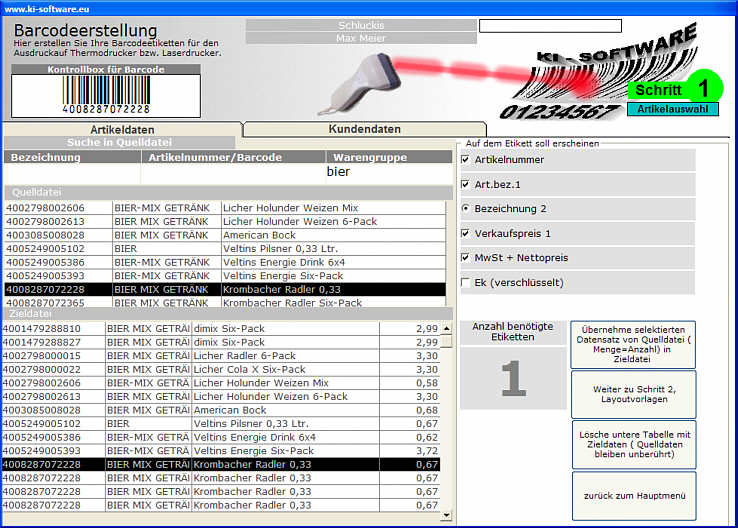Click Zieldatei scrollbar up arrow
This screenshot has height=528, width=738.
(447, 328)
